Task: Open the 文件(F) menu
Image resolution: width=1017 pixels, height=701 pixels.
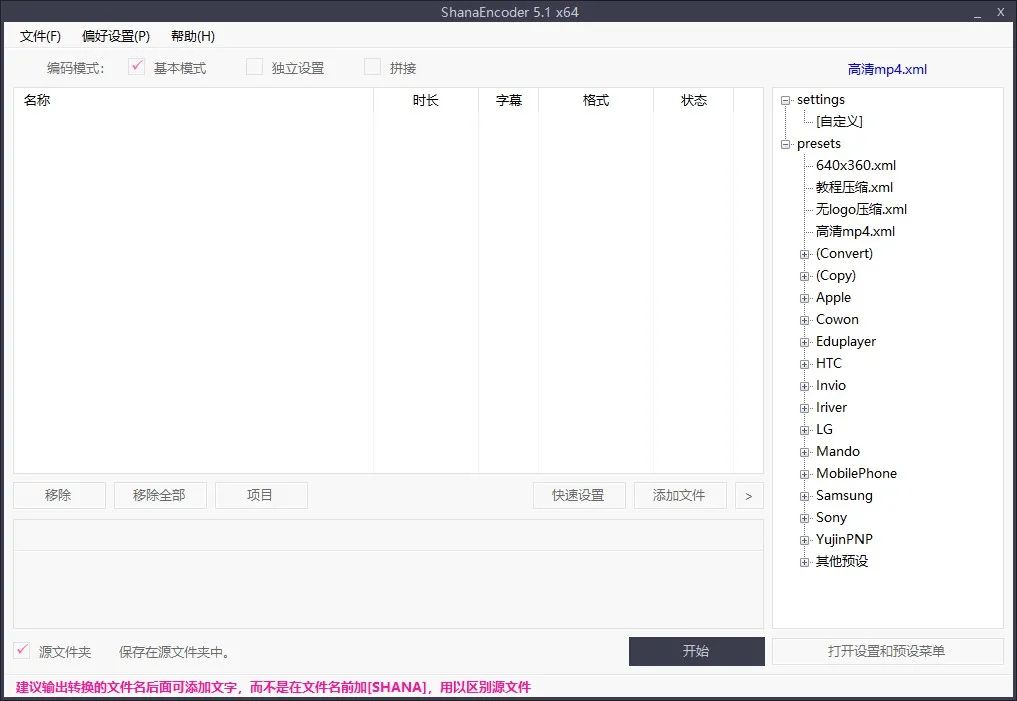Action: [x=39, y=36]
